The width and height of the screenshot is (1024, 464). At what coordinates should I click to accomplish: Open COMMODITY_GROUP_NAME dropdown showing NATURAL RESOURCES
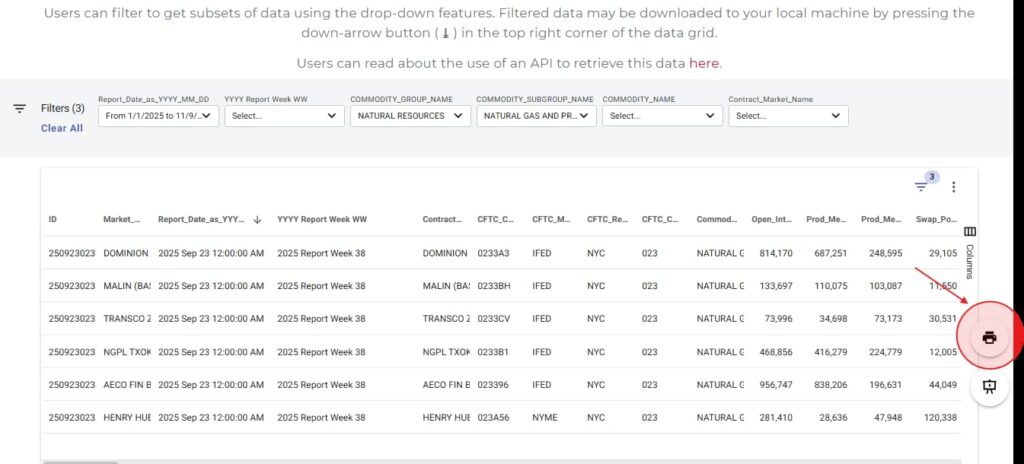point(410,116)
